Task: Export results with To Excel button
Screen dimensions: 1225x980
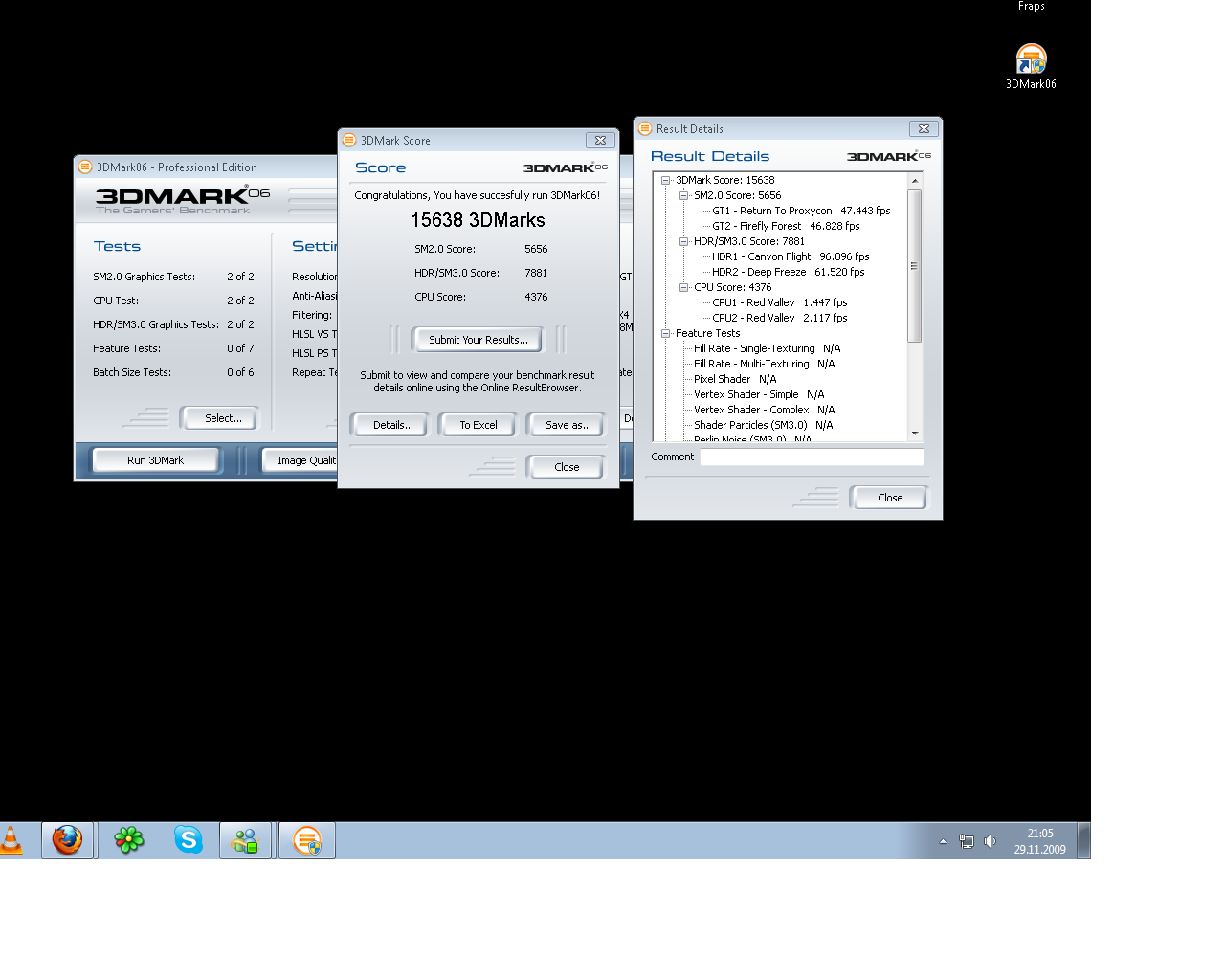Action: click(478, 425)
